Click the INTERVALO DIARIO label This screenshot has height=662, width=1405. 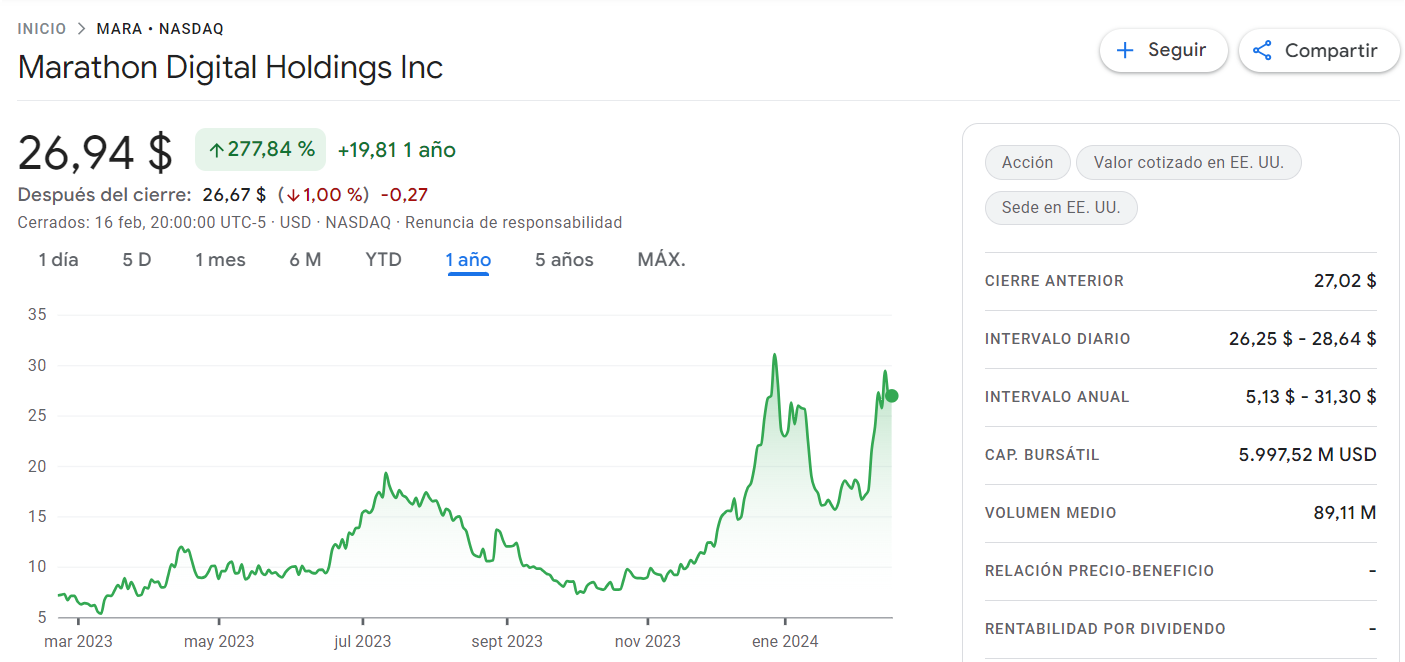[x=1057, y=339]
